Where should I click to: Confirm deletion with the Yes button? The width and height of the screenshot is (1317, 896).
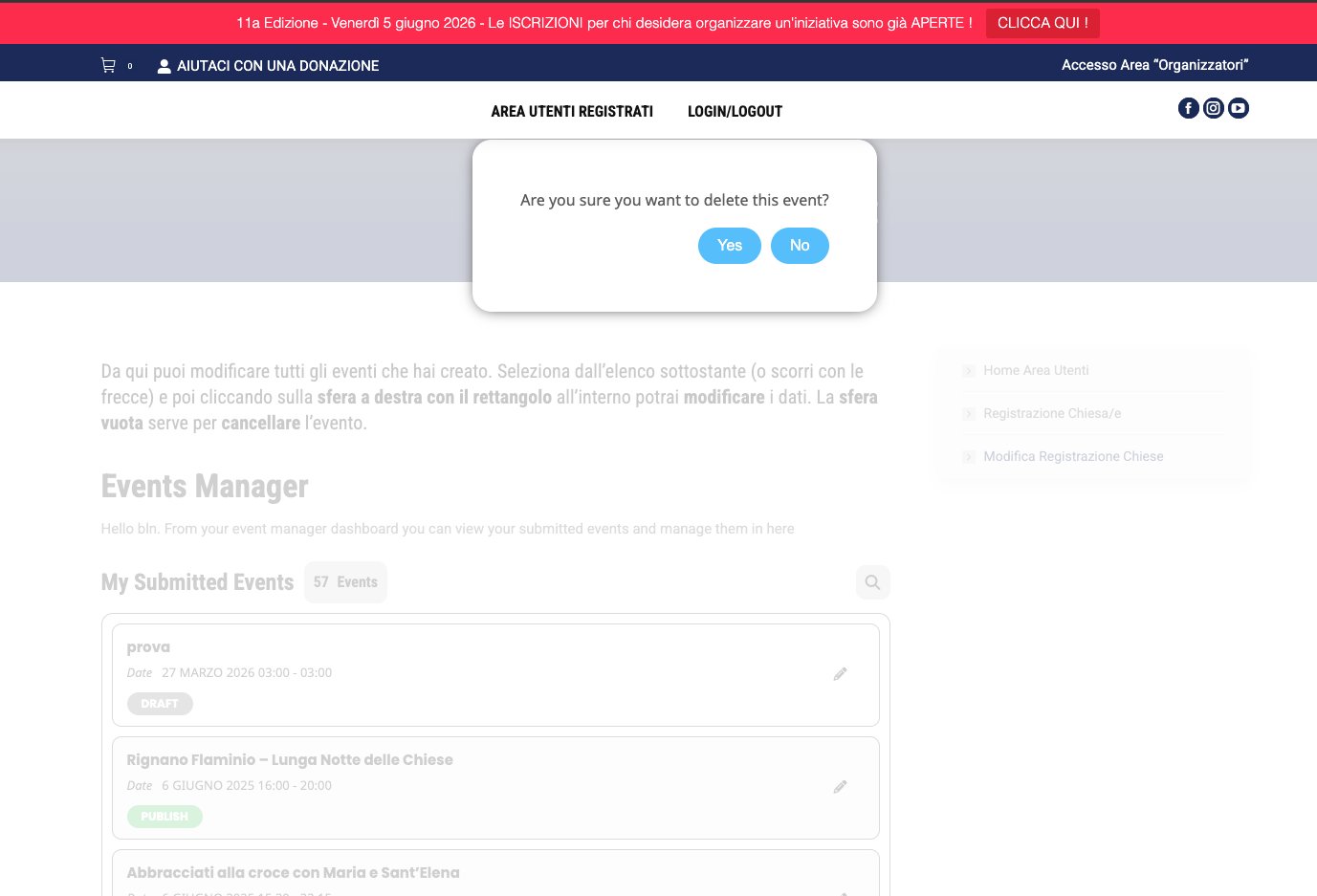click(x=729, y=246)
